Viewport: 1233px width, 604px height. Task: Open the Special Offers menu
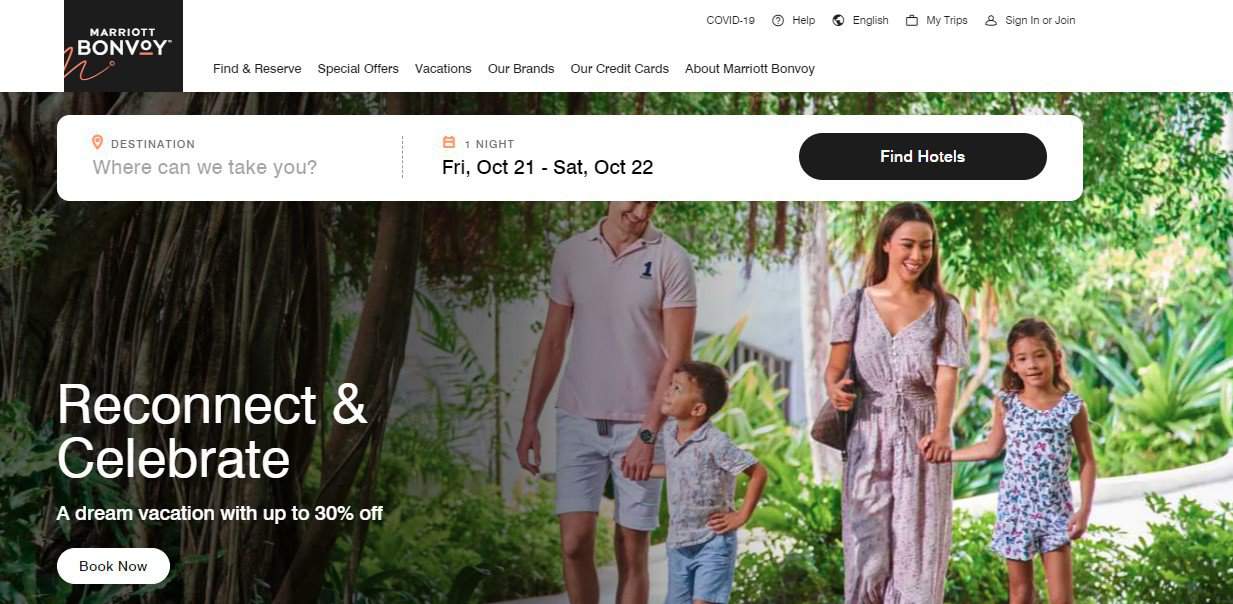tap(358, 69)
